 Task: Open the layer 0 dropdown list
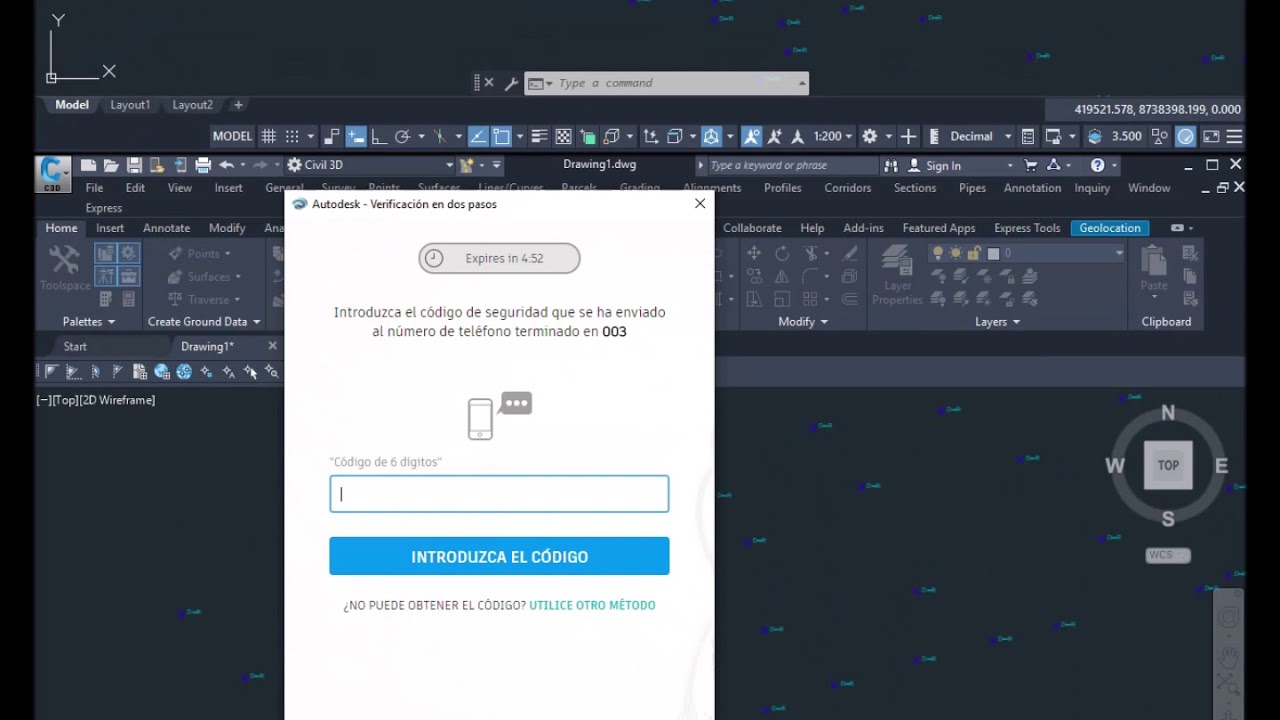pyautogui.click(x=1118, y=254)
